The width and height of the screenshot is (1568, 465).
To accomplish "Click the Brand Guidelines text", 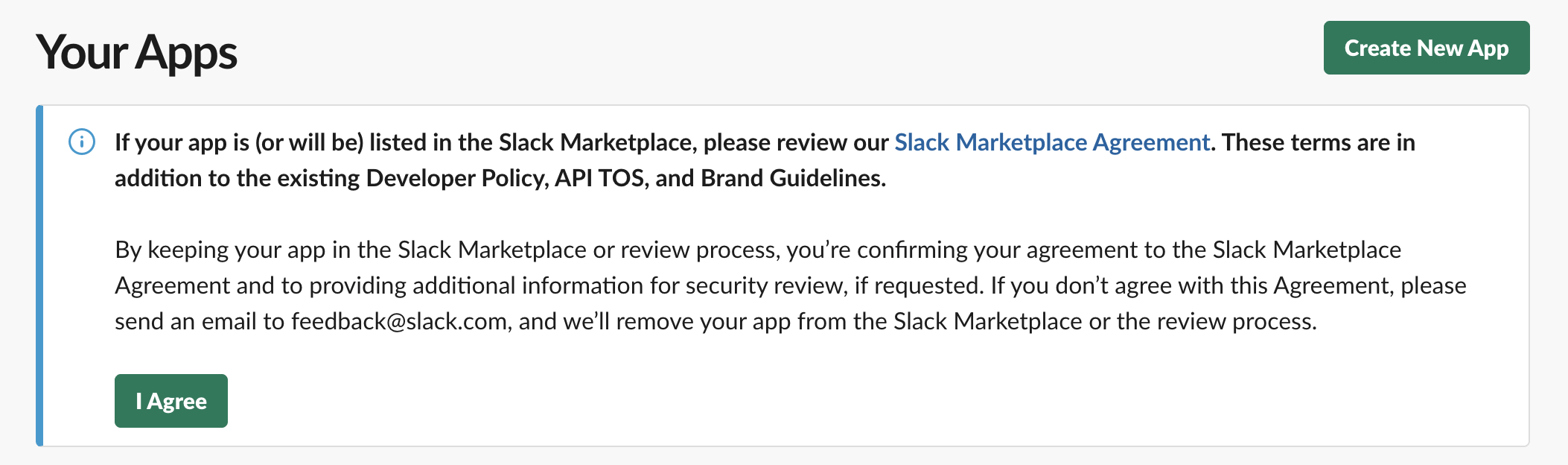I will click(791, 178).
